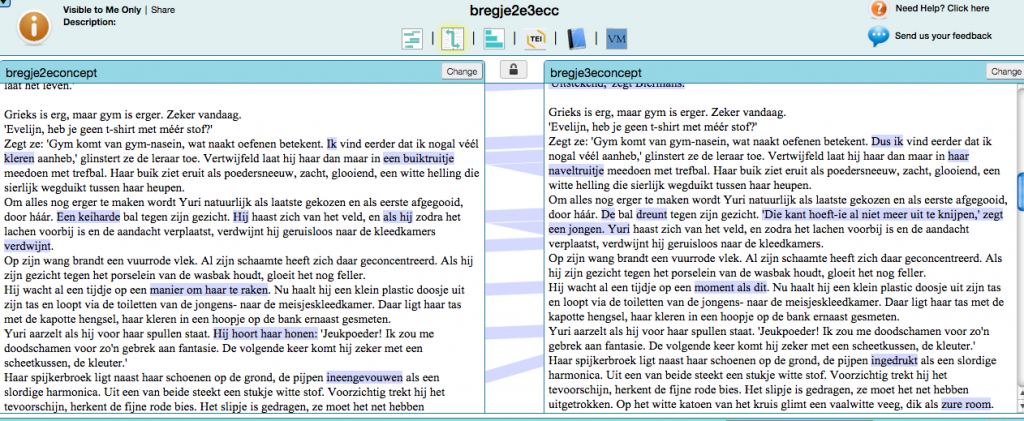Change the bregje2econcept witness

(461, 72)
